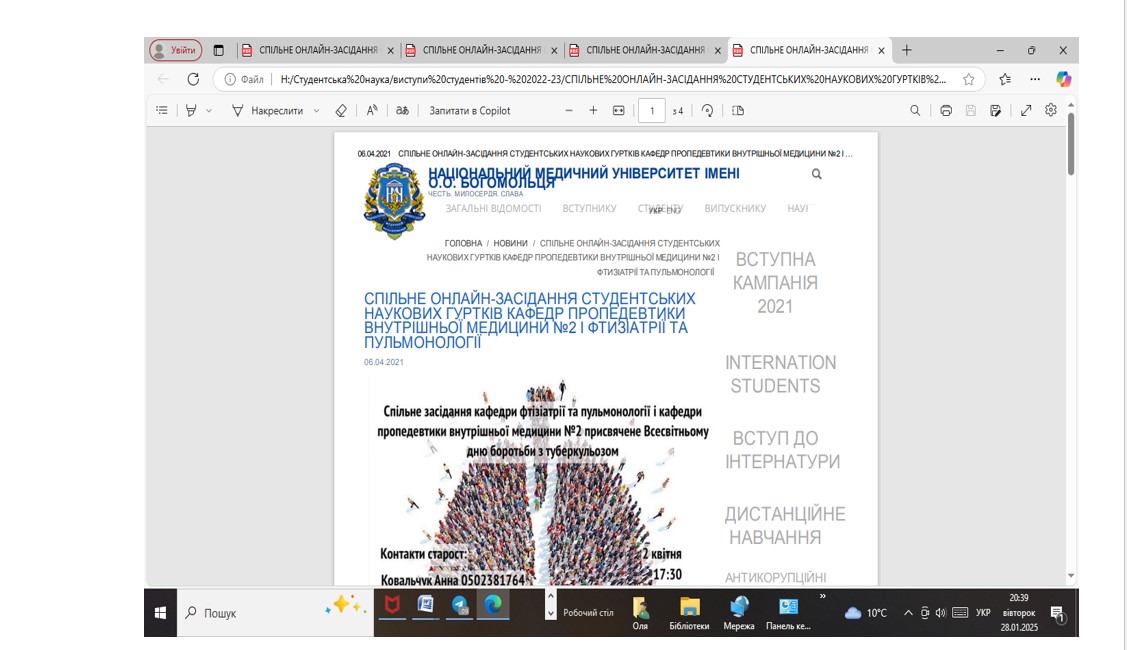Enter full screen mode in PDF viewer
The width and height of the screenshot is (1127, 650).
tap(1026, 111)
